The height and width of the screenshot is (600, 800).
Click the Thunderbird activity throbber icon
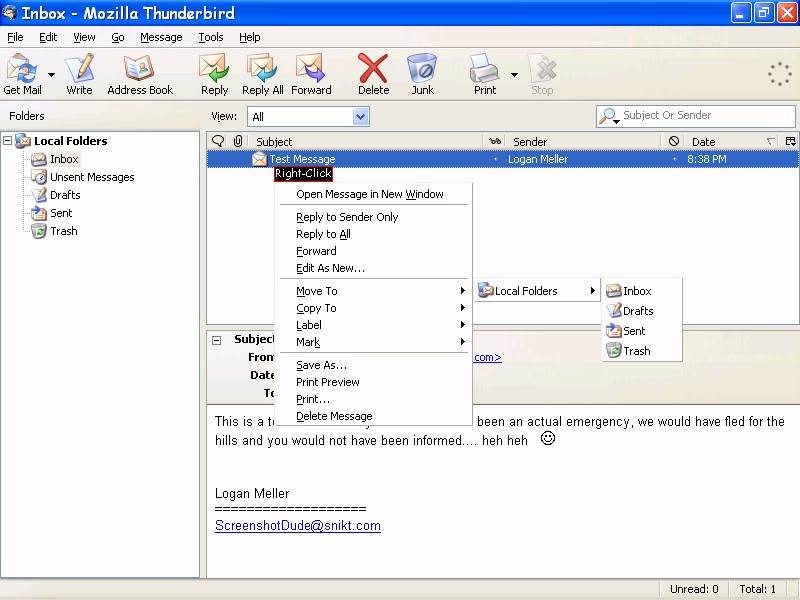pyautogui.click(x=780, y=74)
